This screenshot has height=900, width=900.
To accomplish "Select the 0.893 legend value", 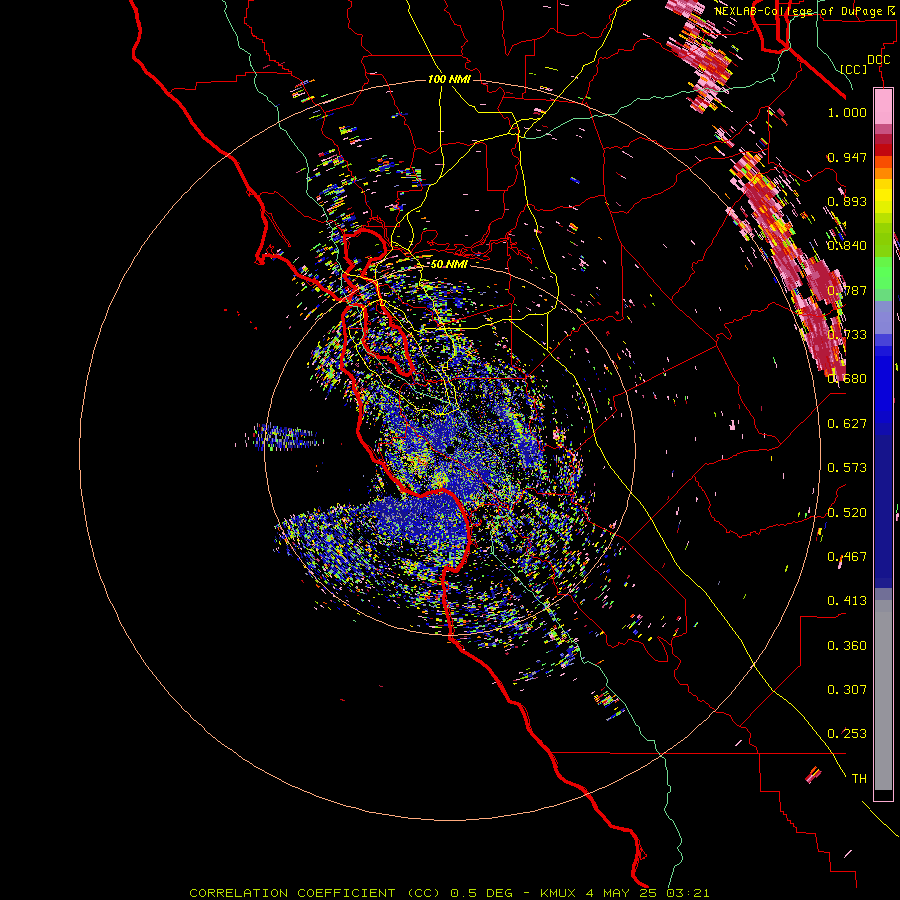I will pyautogui.click(x=847, y=201).
